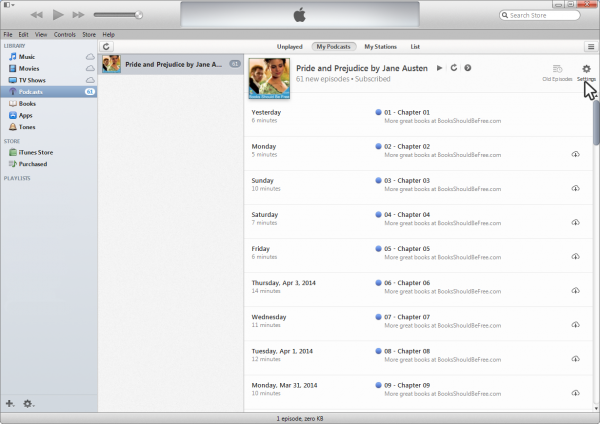Click the large Pride and Prejudice artwork
600x424 pixels.
tap(269, 78)
